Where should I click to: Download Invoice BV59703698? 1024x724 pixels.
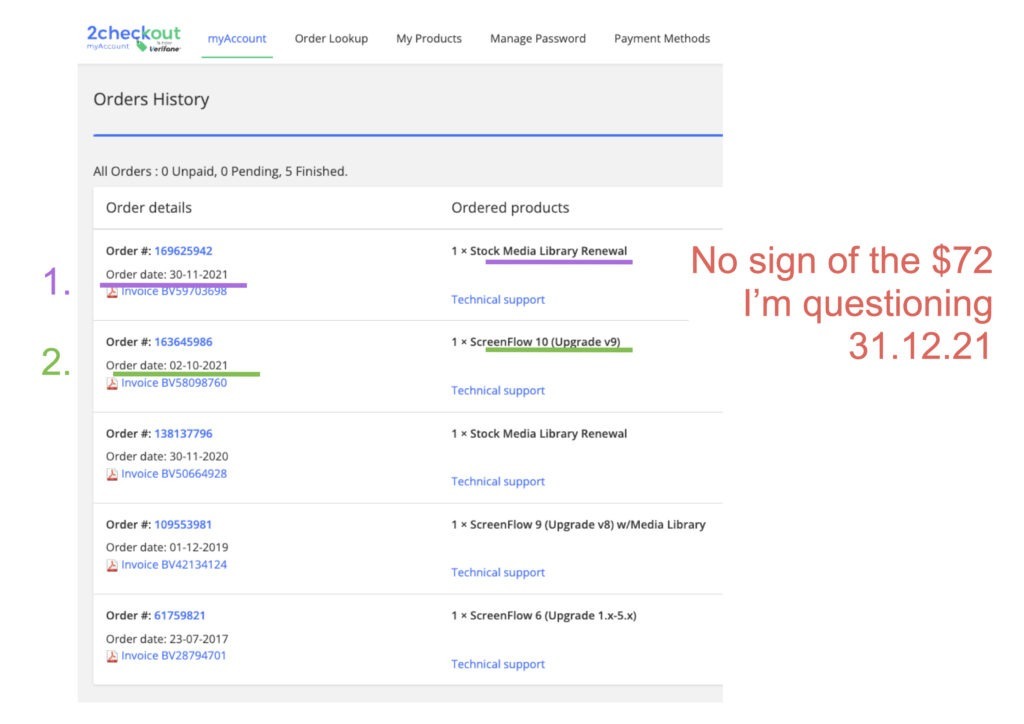pyautogui.click(x=174, y=291)
